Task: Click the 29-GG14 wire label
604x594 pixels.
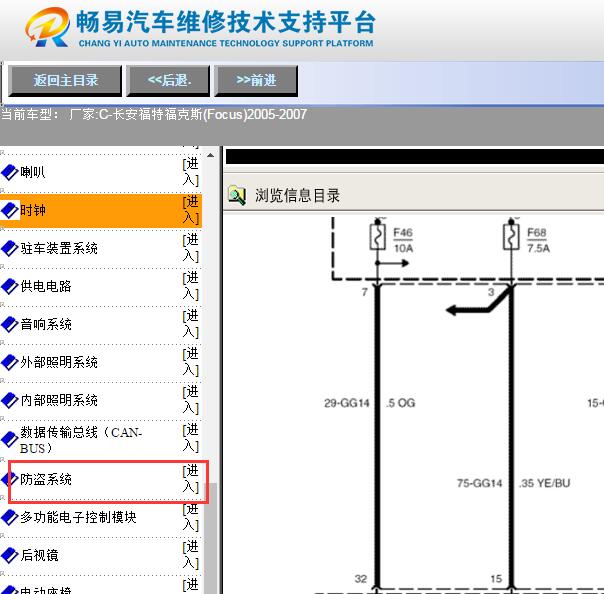Action: 347,403
